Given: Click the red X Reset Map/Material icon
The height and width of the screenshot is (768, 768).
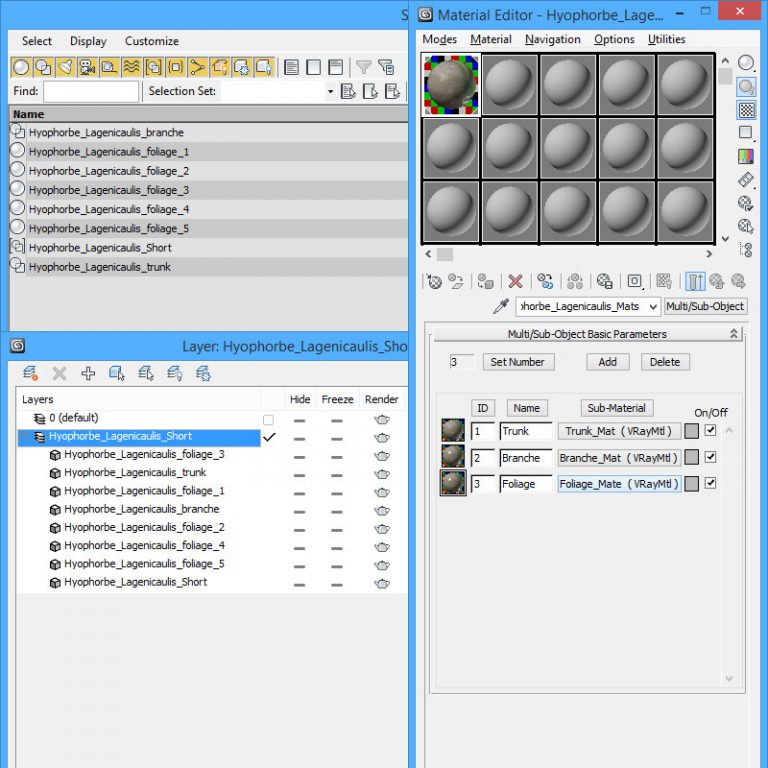Looking at the screenshot, I should [515, 282].
